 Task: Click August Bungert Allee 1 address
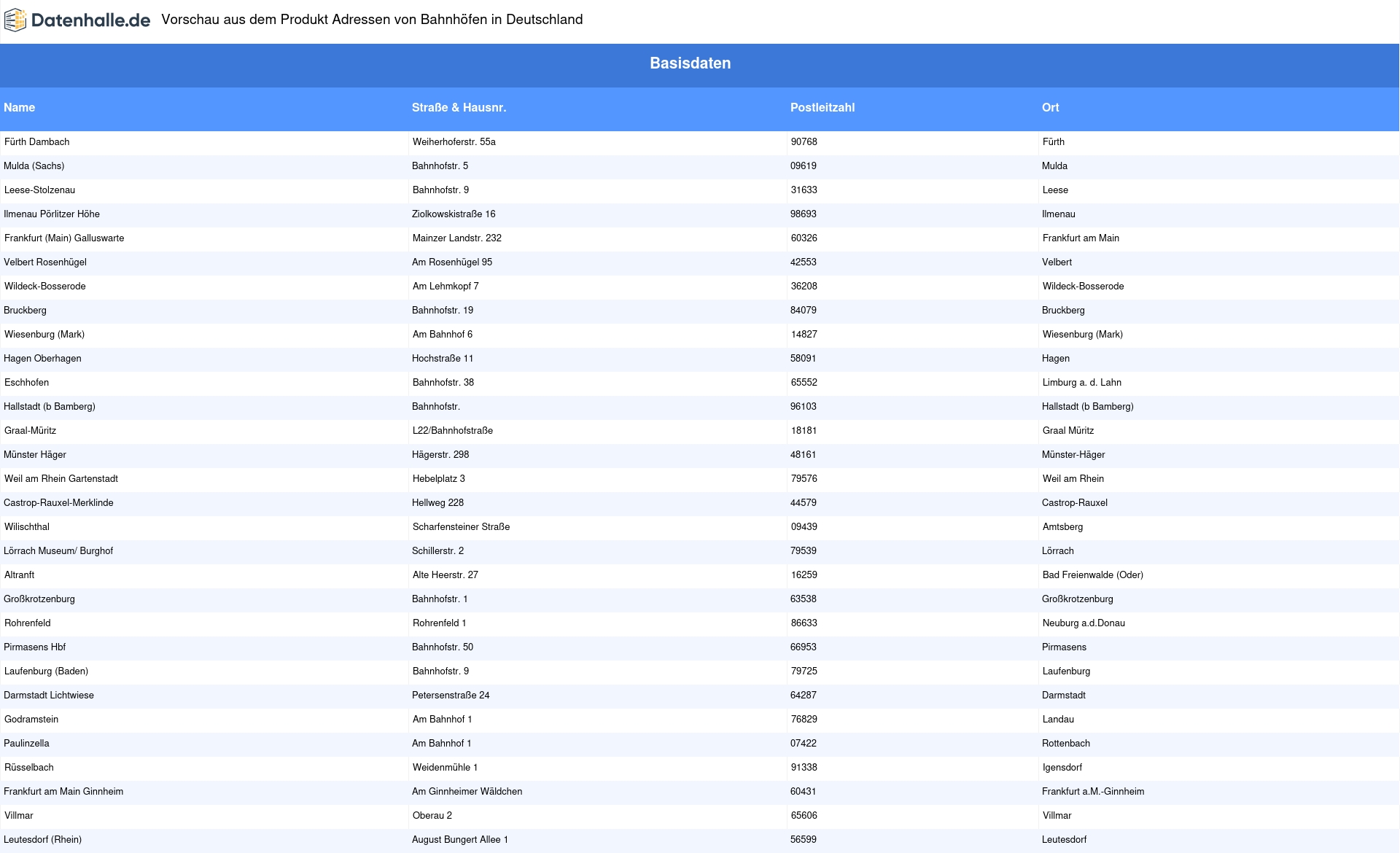coord(460,840)
